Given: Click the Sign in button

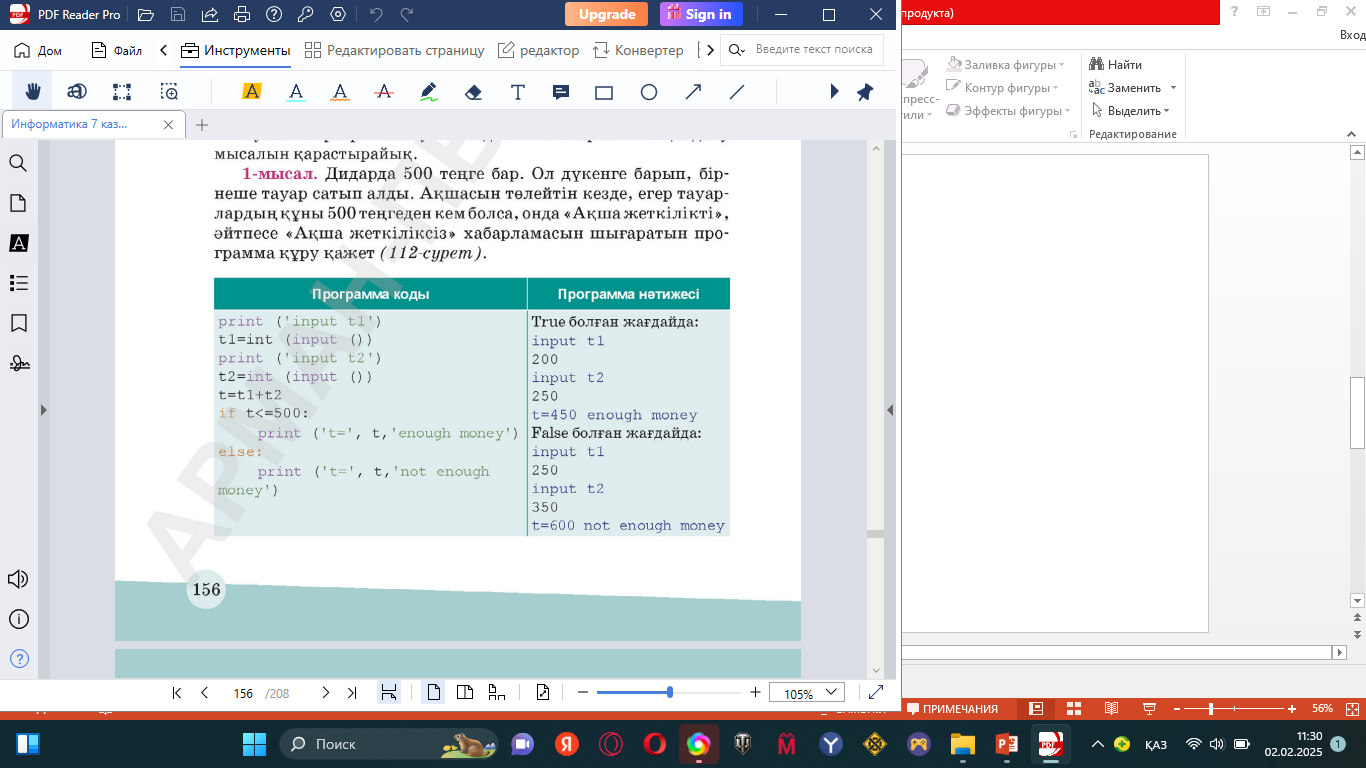Looking at the screenshot, I should (x=699, y=14).
